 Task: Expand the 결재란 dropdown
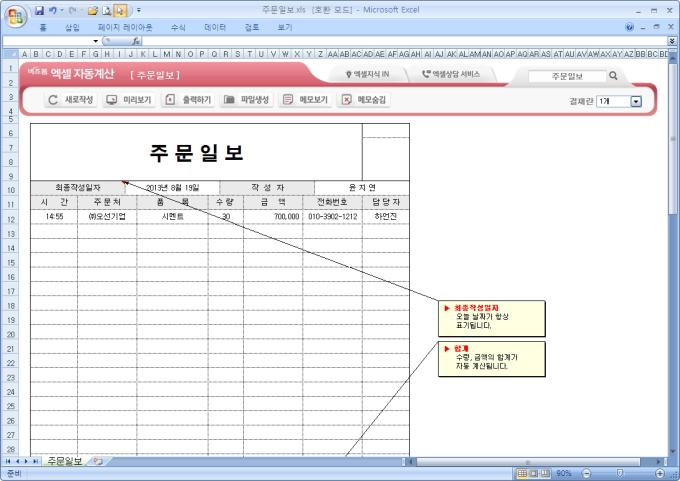[636, 101]
